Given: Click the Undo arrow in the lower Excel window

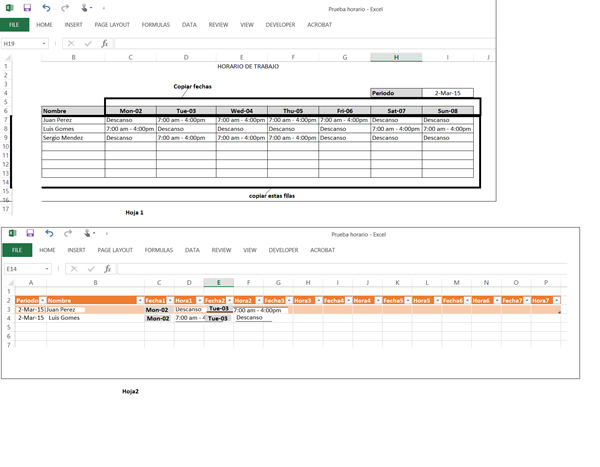Looking at the screenshot, I should pos(49,233).
